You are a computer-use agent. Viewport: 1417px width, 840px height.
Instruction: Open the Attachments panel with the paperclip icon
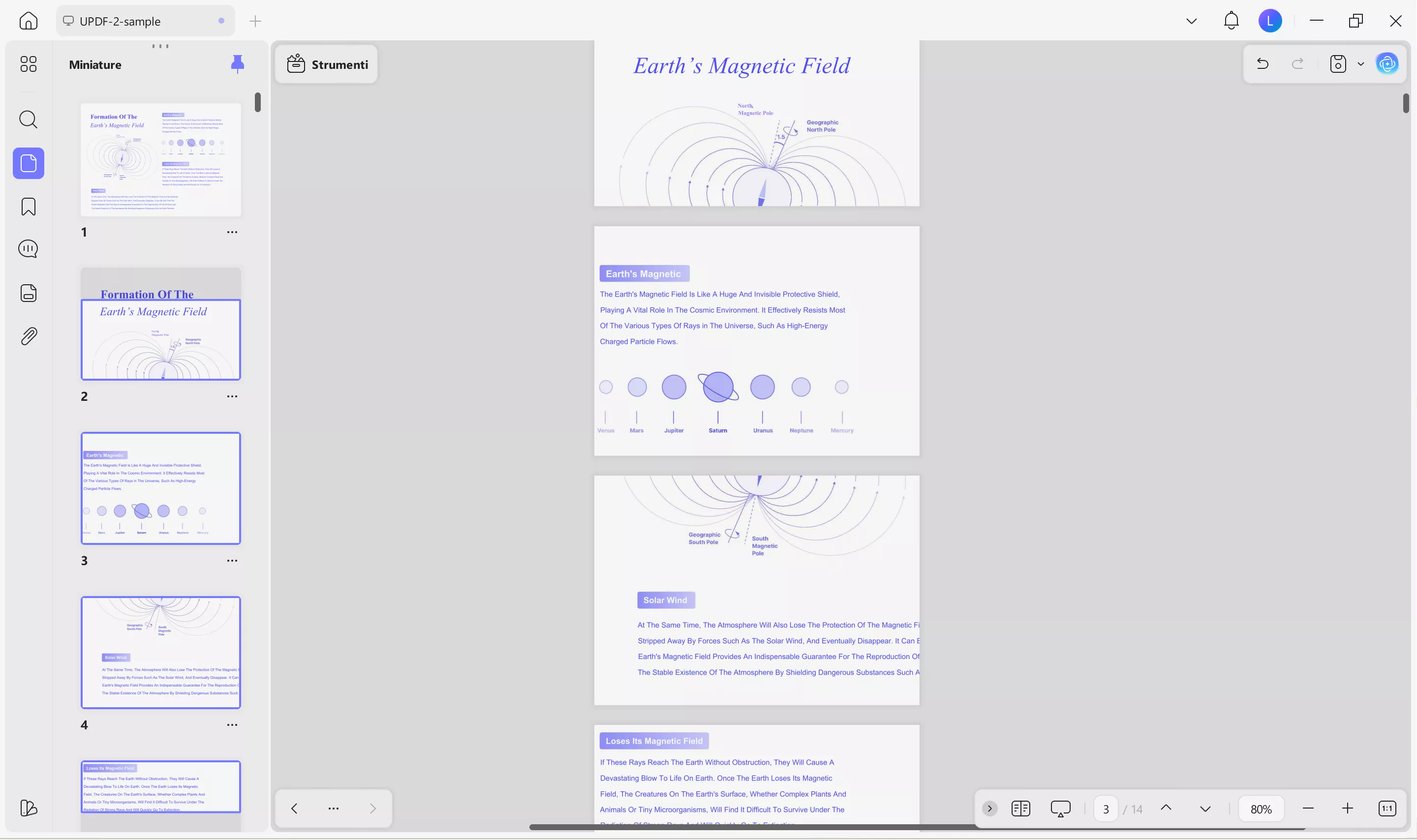coord(28,335)
